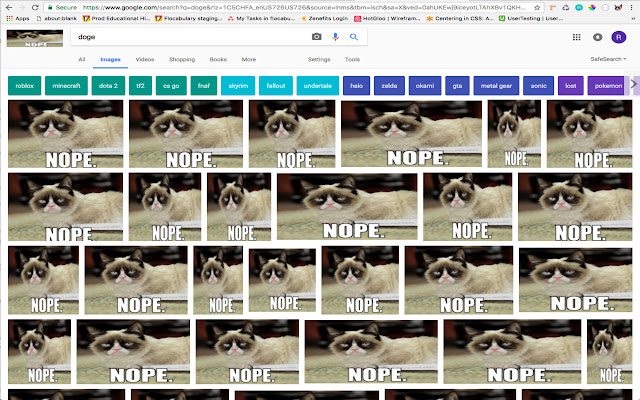Submit search with the blue magnifier icon
The image size is (640, 400).
coord(354,37)
